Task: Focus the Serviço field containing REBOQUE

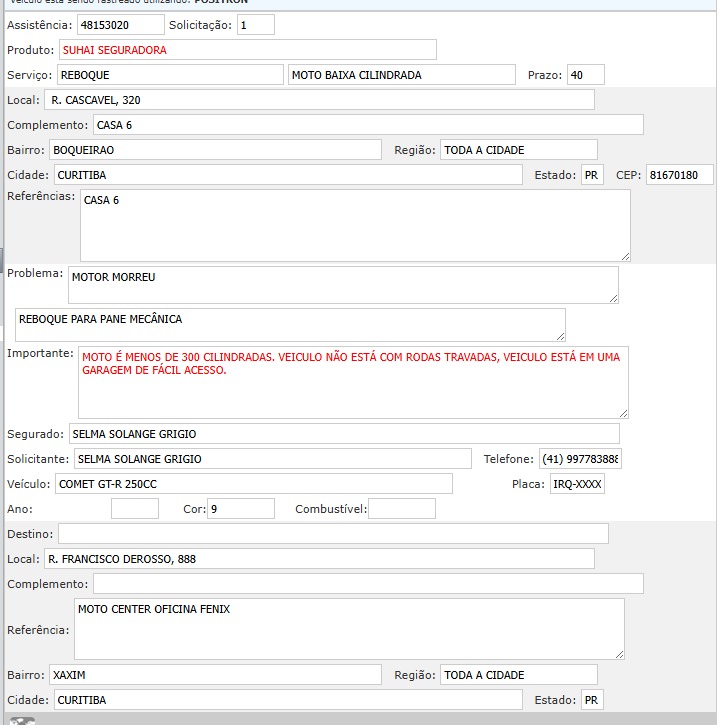Action: [170, 75]
